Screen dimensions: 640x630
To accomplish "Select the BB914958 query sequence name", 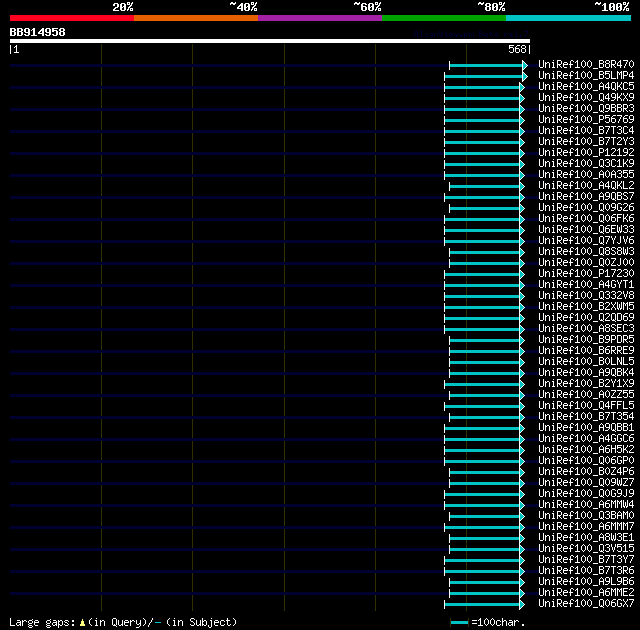I will tap(38, 32).
